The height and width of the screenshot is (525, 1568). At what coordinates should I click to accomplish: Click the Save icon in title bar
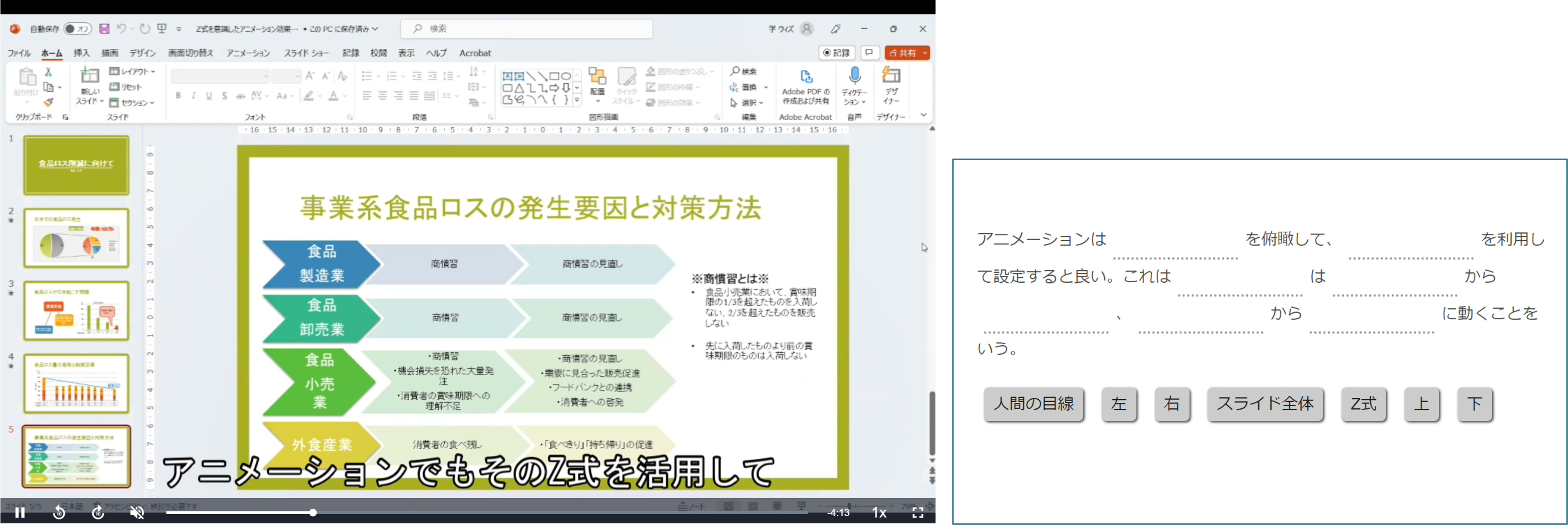point(104,28)
